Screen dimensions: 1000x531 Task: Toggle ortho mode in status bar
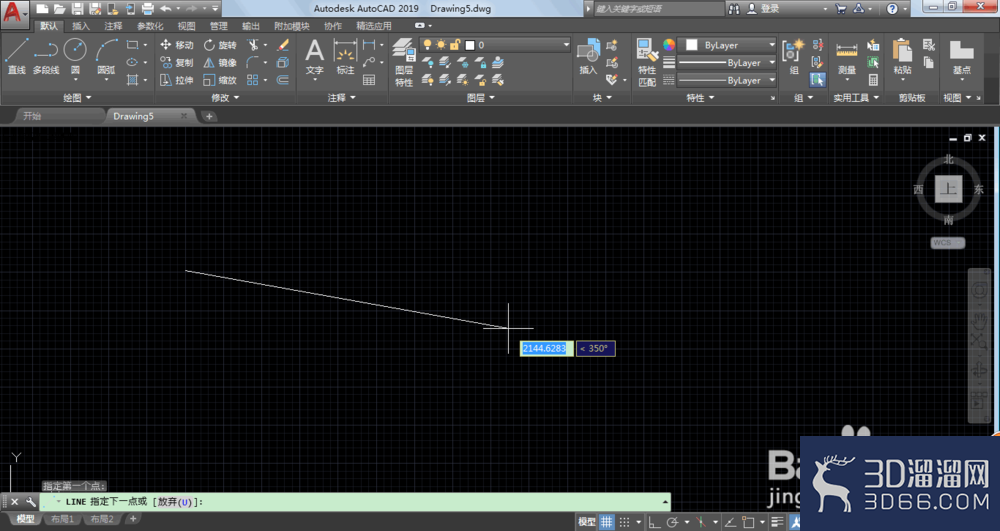coord(654,522)
